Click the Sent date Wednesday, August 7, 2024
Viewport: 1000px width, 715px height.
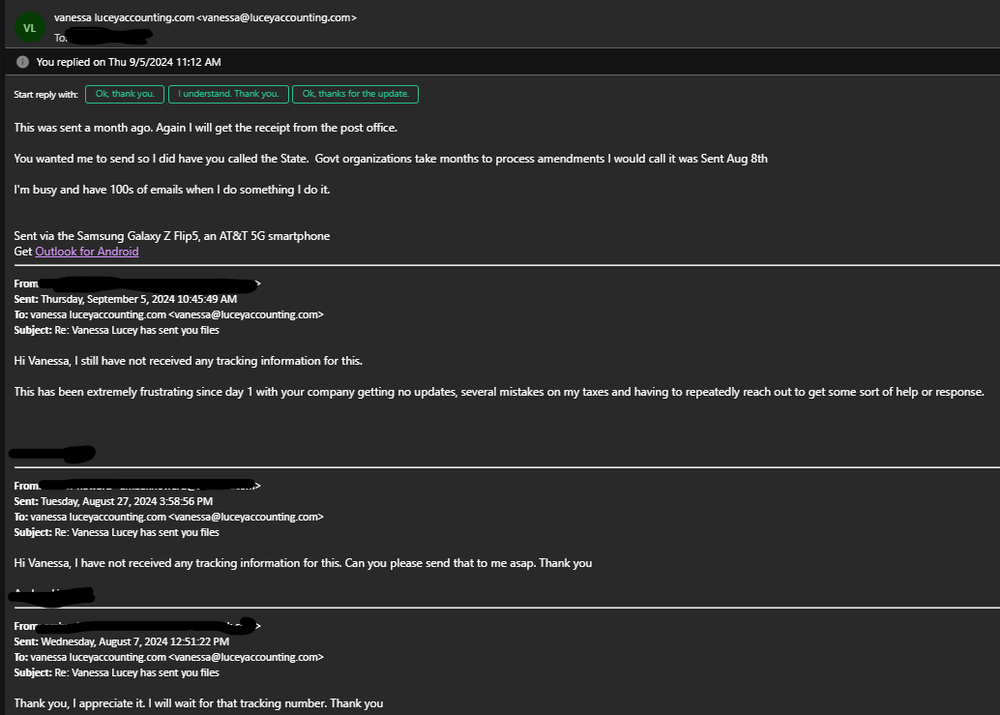point(121,641)
